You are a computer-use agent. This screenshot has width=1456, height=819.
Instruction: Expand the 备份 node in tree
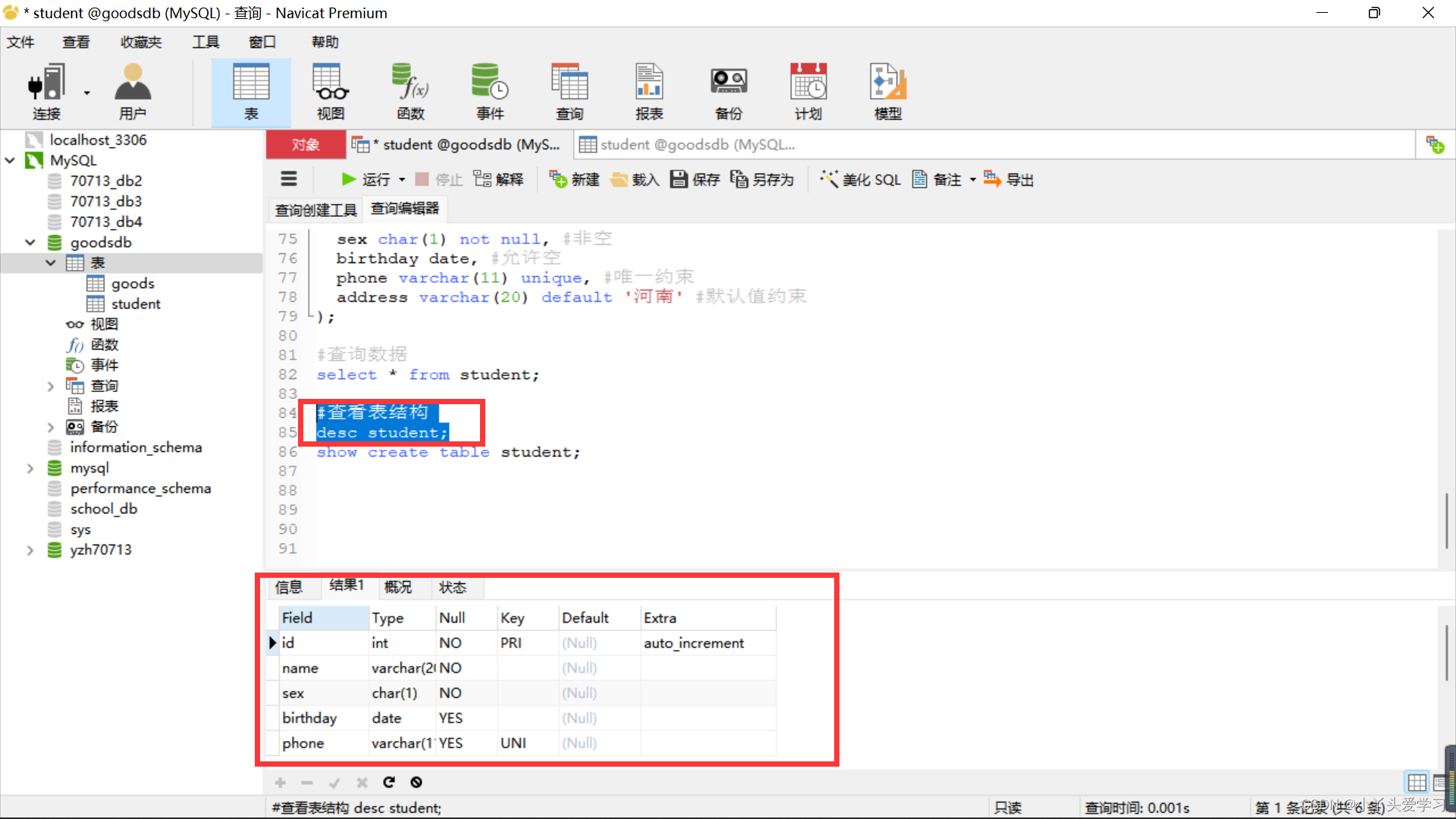coord(51,427)
